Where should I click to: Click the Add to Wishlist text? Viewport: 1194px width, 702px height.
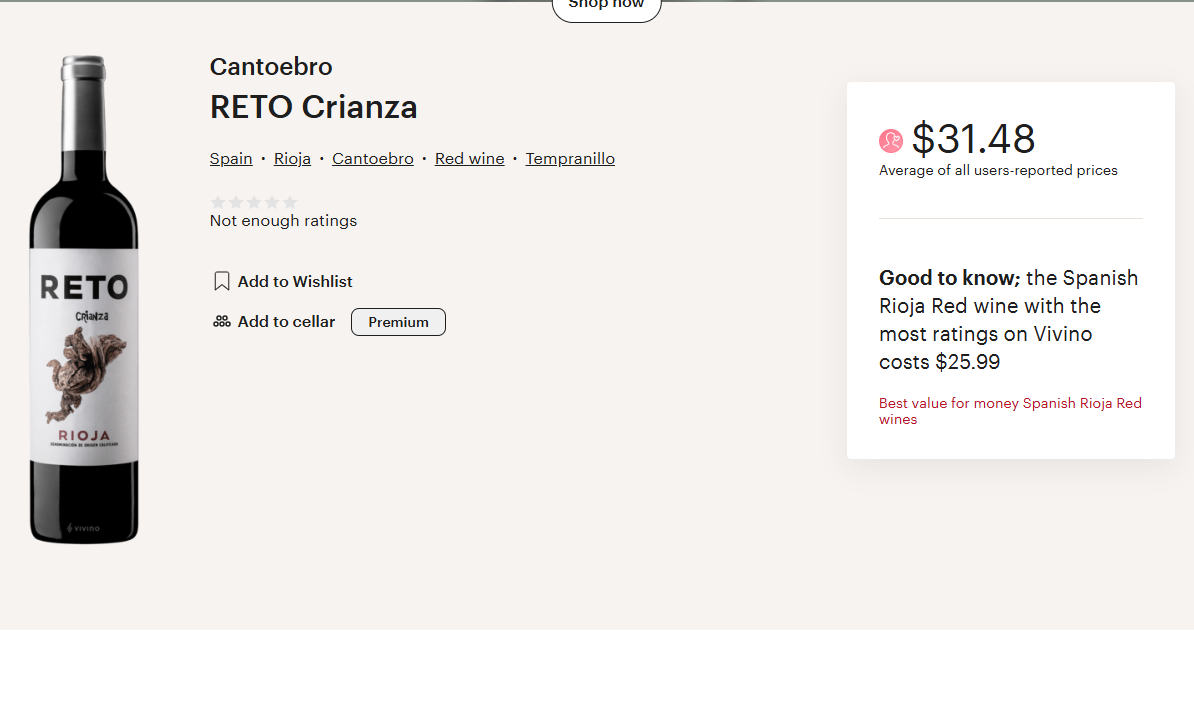click(295, 282)
